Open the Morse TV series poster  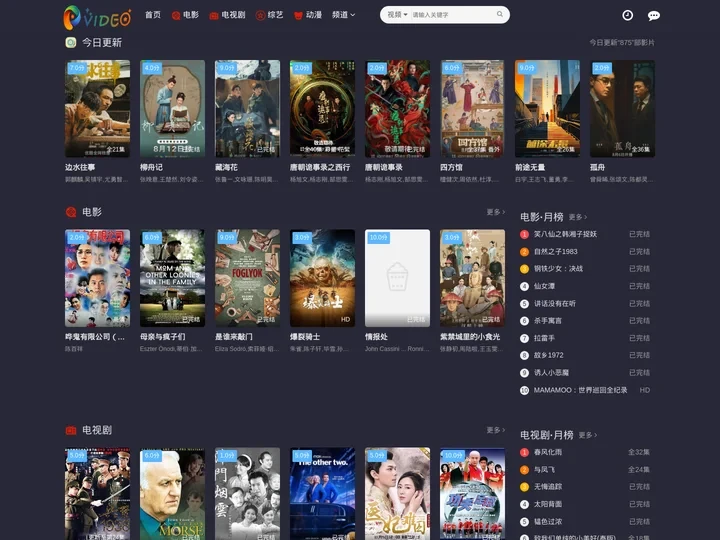[x=172, y=494]
